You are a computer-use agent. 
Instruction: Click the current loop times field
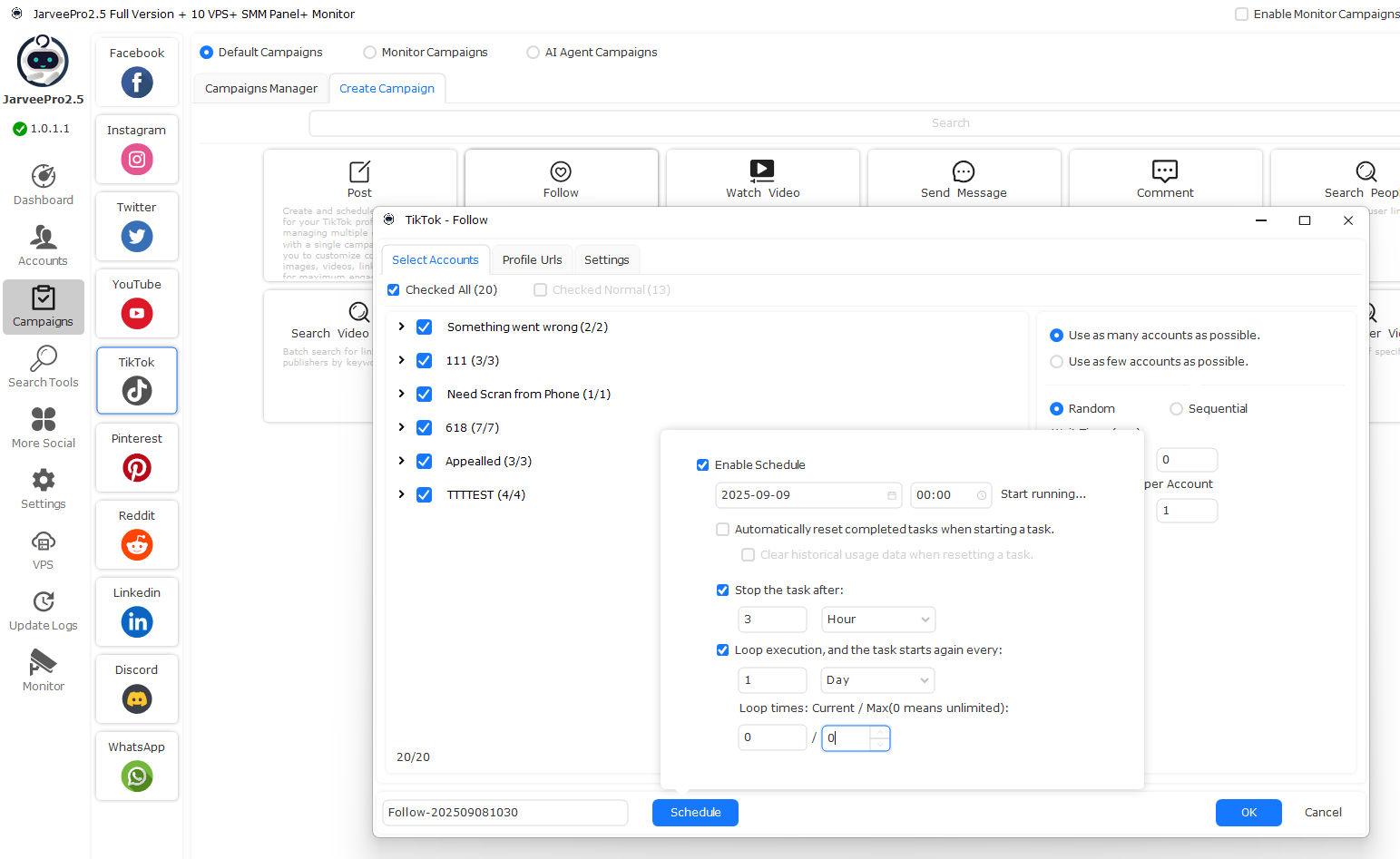[x=773, y=737]
